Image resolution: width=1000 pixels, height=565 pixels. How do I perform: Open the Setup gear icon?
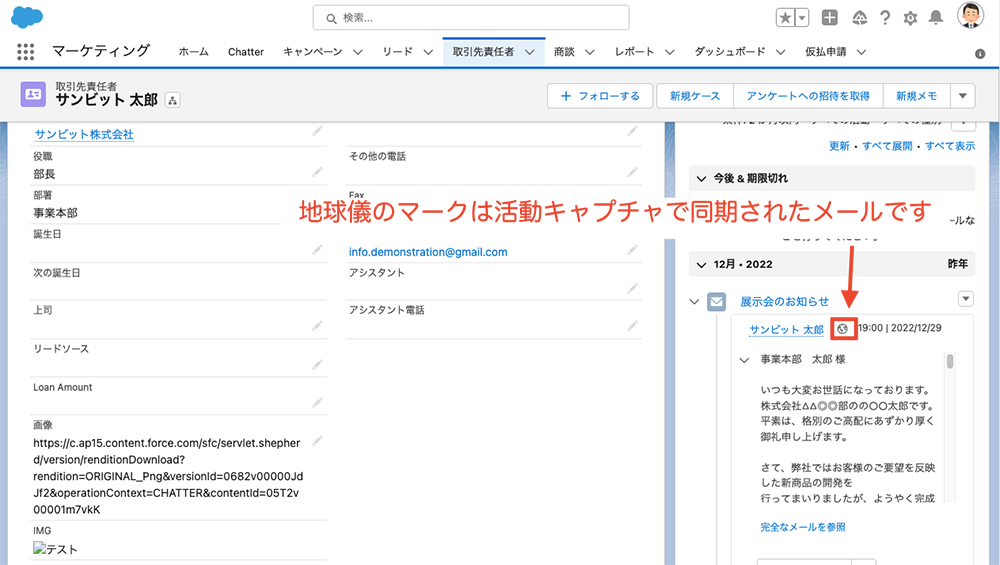pyautogui.click(x=910, y=18)
